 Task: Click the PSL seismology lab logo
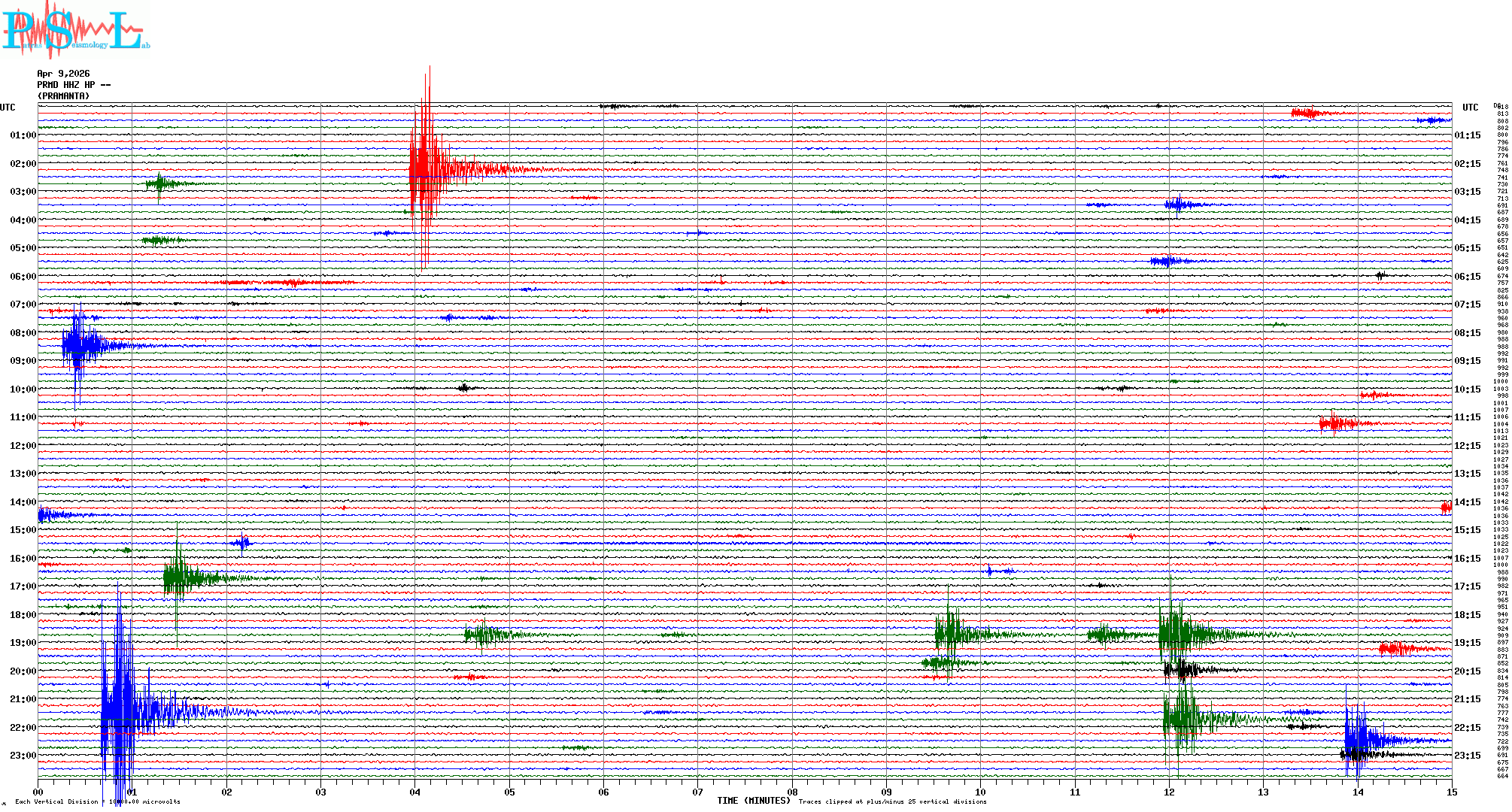[75, 30]
